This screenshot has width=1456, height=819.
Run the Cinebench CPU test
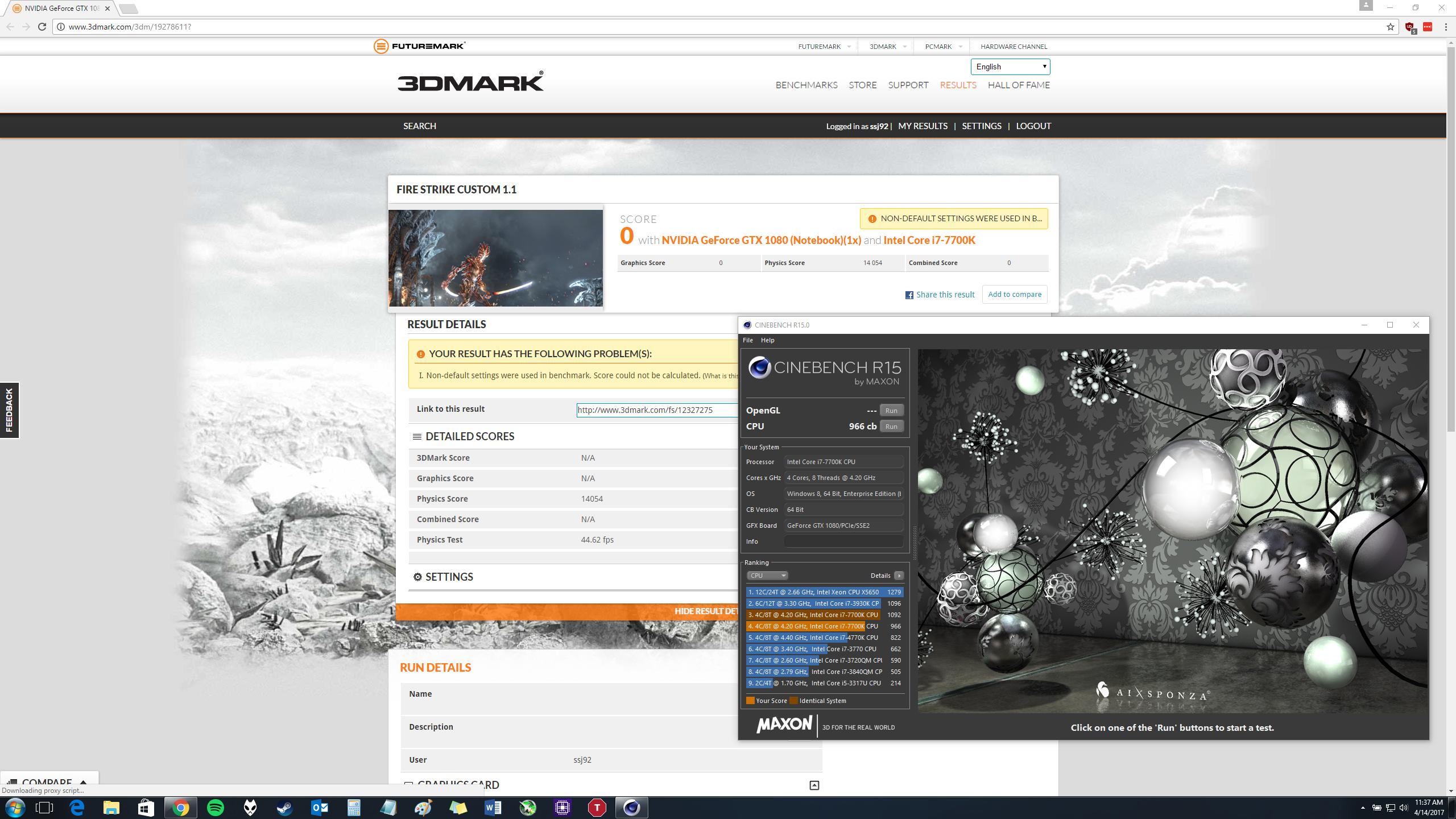click(891, 427)
